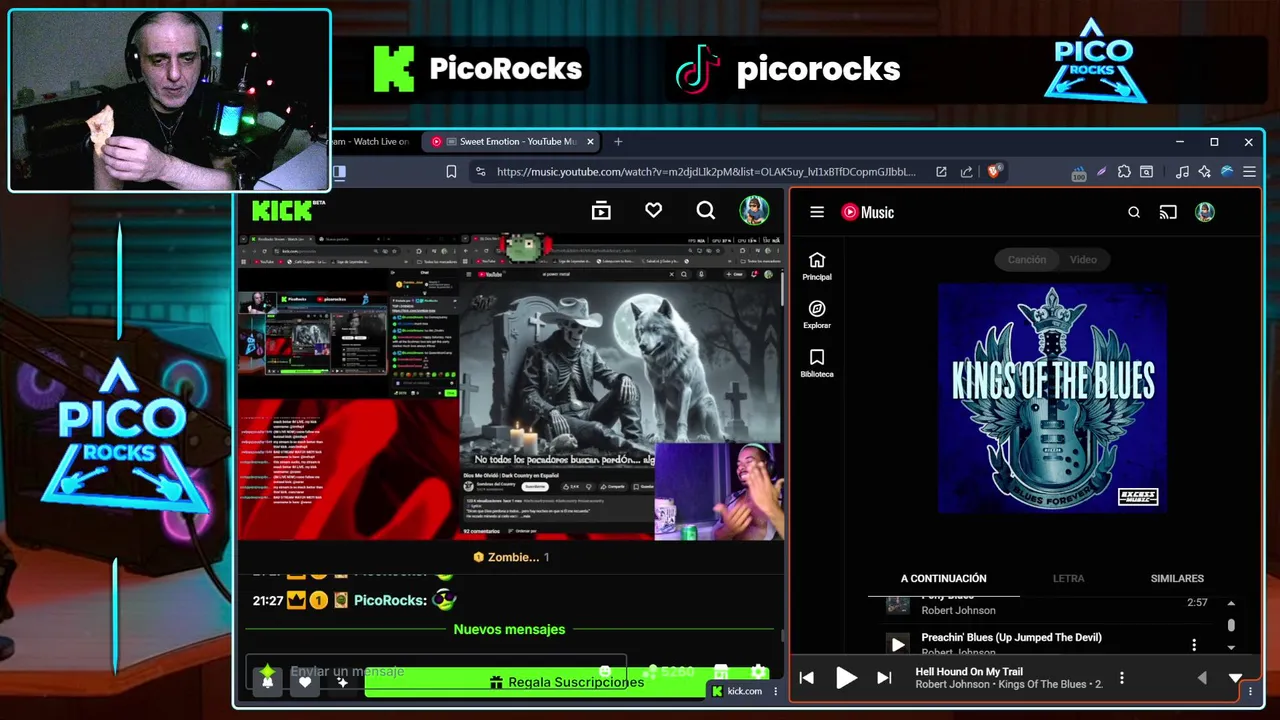Play Preachin' Blues from the queue
The image size is (1280, 720).
(898, 645)
